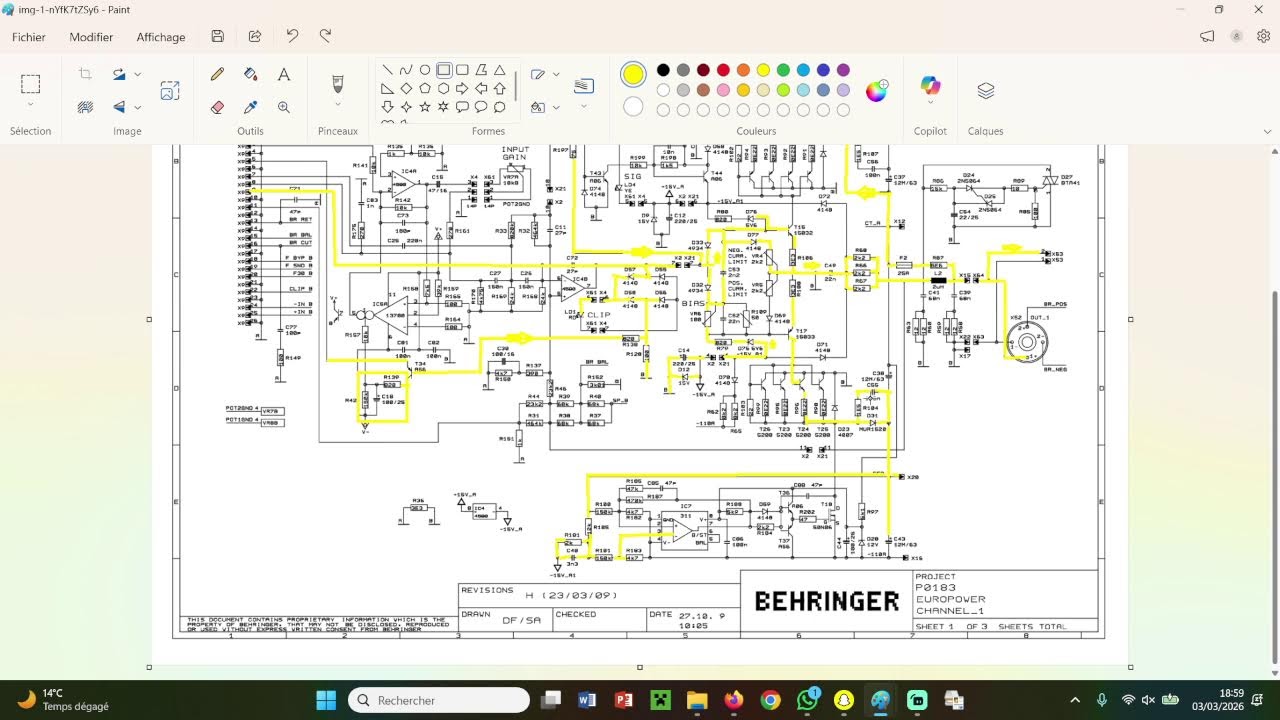Select the rounded rectangle shape

point(462,70)
